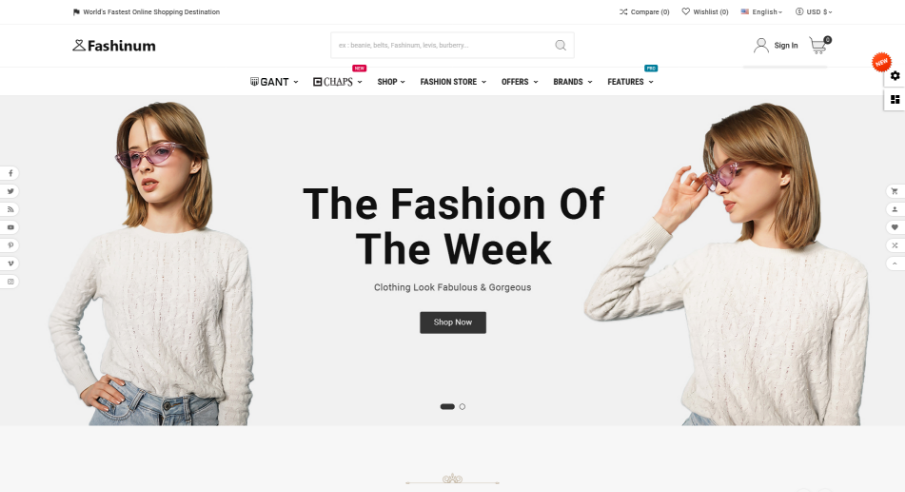This screenshot has width=905, height=492.
Task: Open the Fashion Store menu
Action: [x=453, y=82]
